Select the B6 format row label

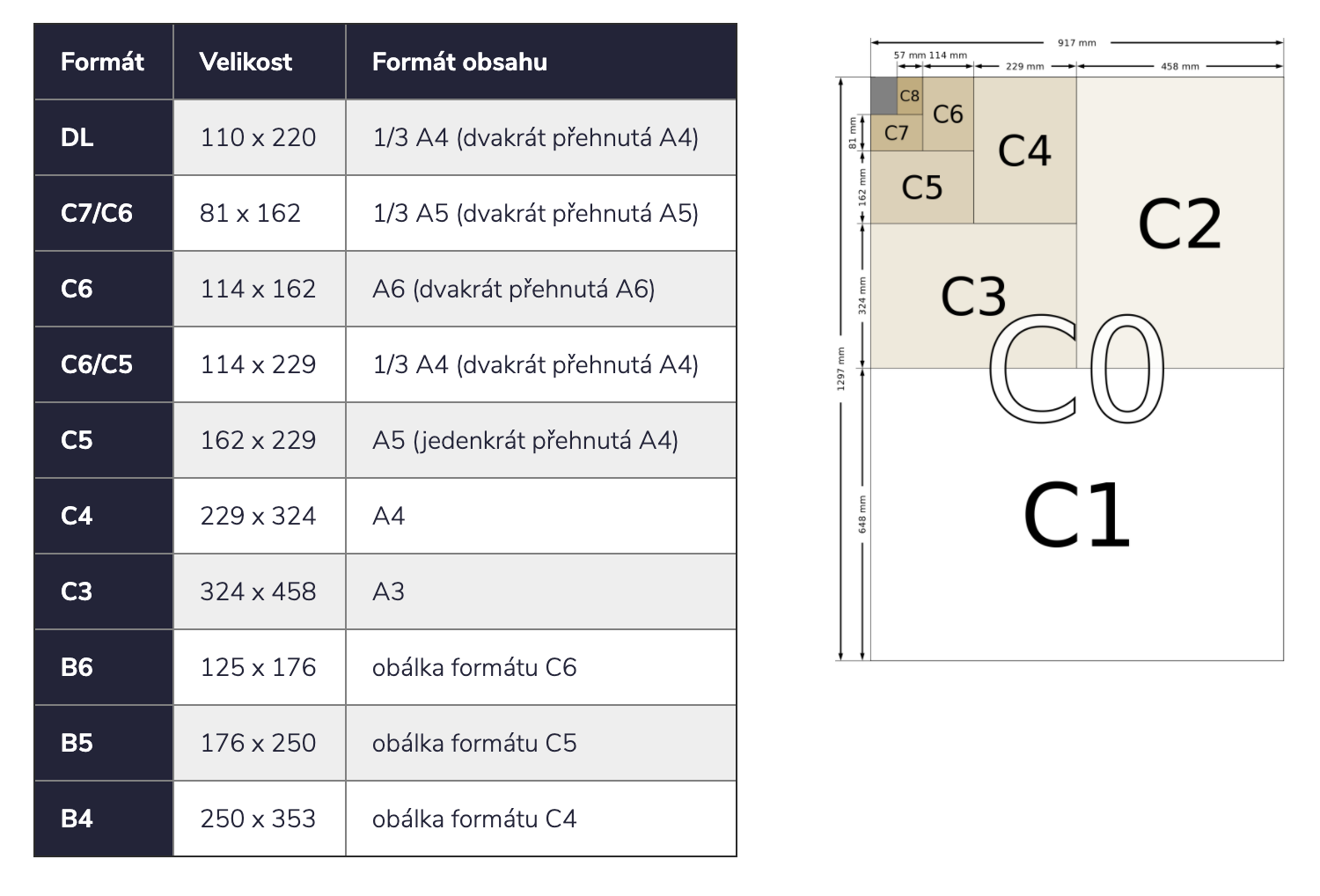point(77,667)
